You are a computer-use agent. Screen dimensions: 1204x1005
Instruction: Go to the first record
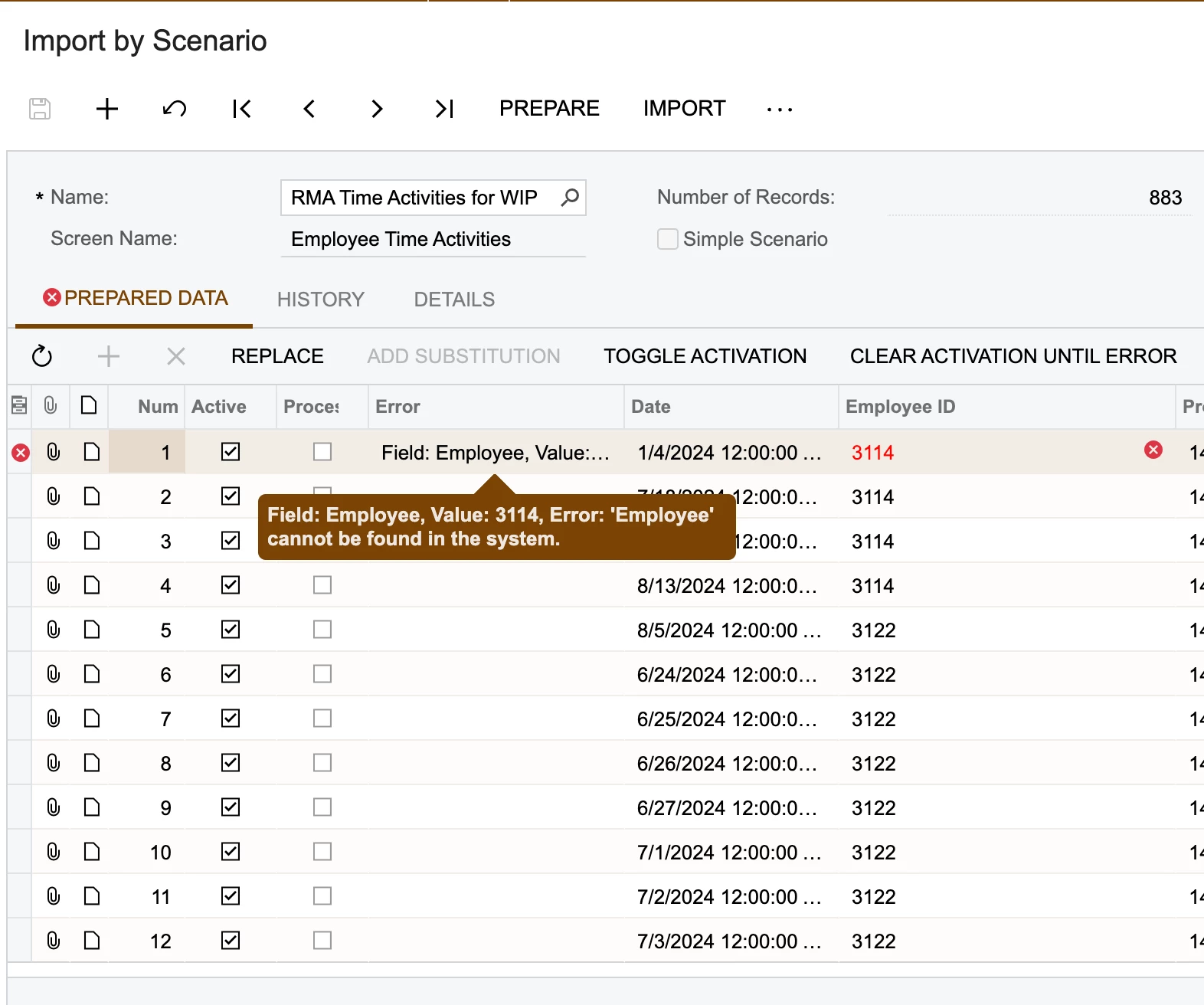click(x=242, y=109)
